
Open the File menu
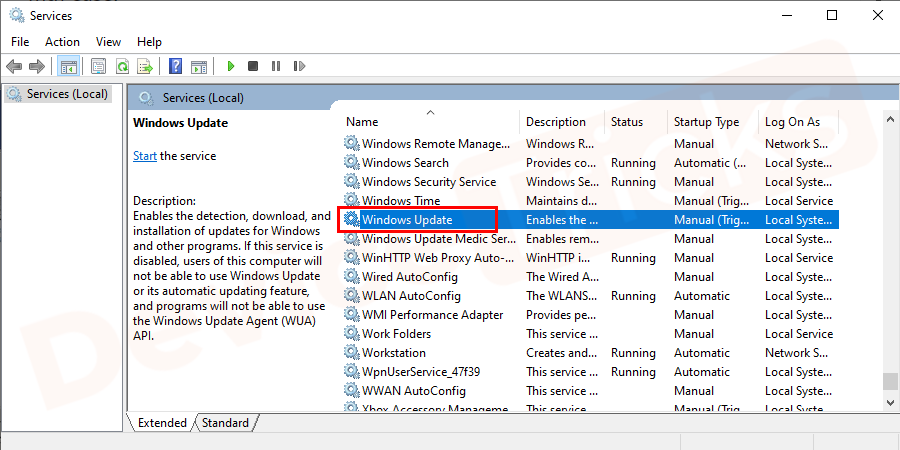pyautogui.click(x=20, y=42)
